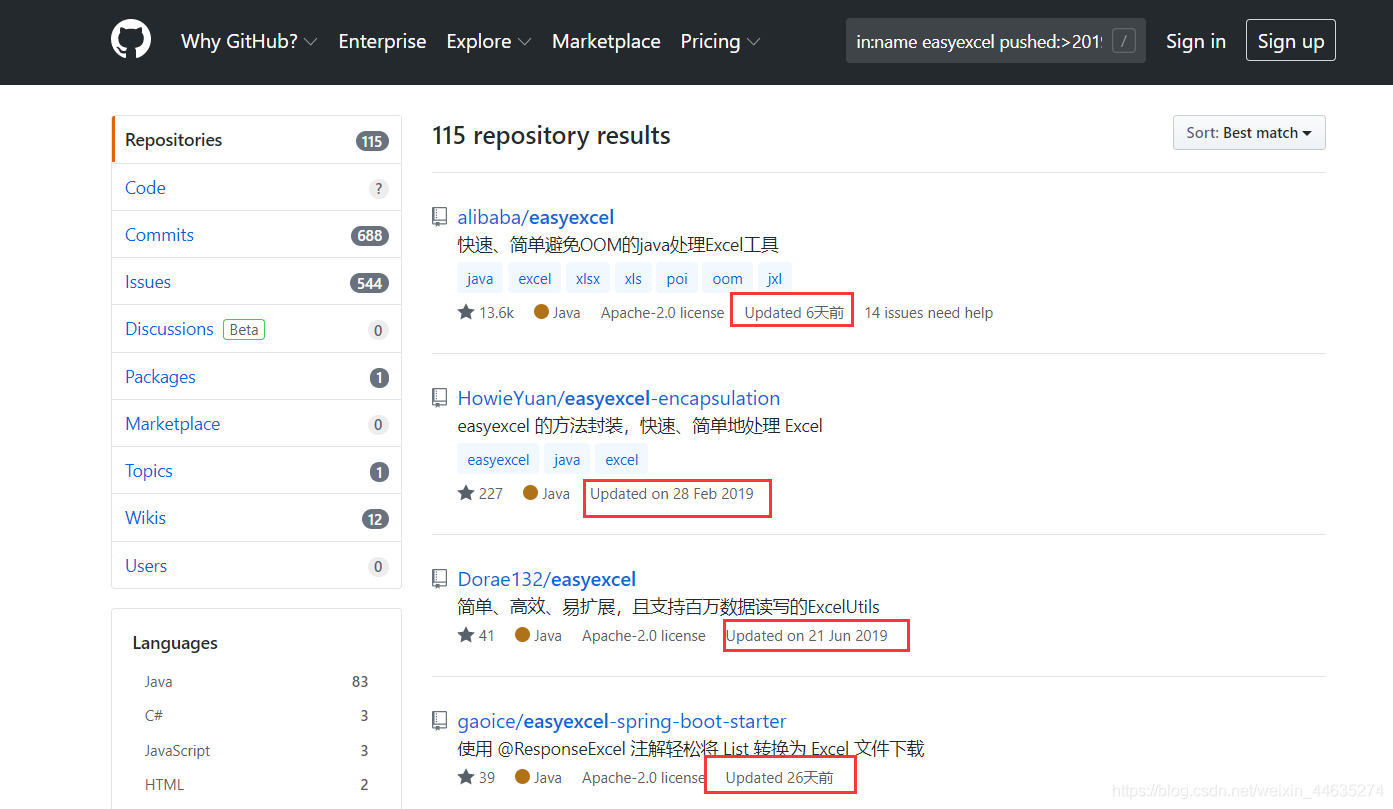This screenshot has width=1393, height=809.
Task: Open Enterprise in the top navigation
Action: (382, 41)
